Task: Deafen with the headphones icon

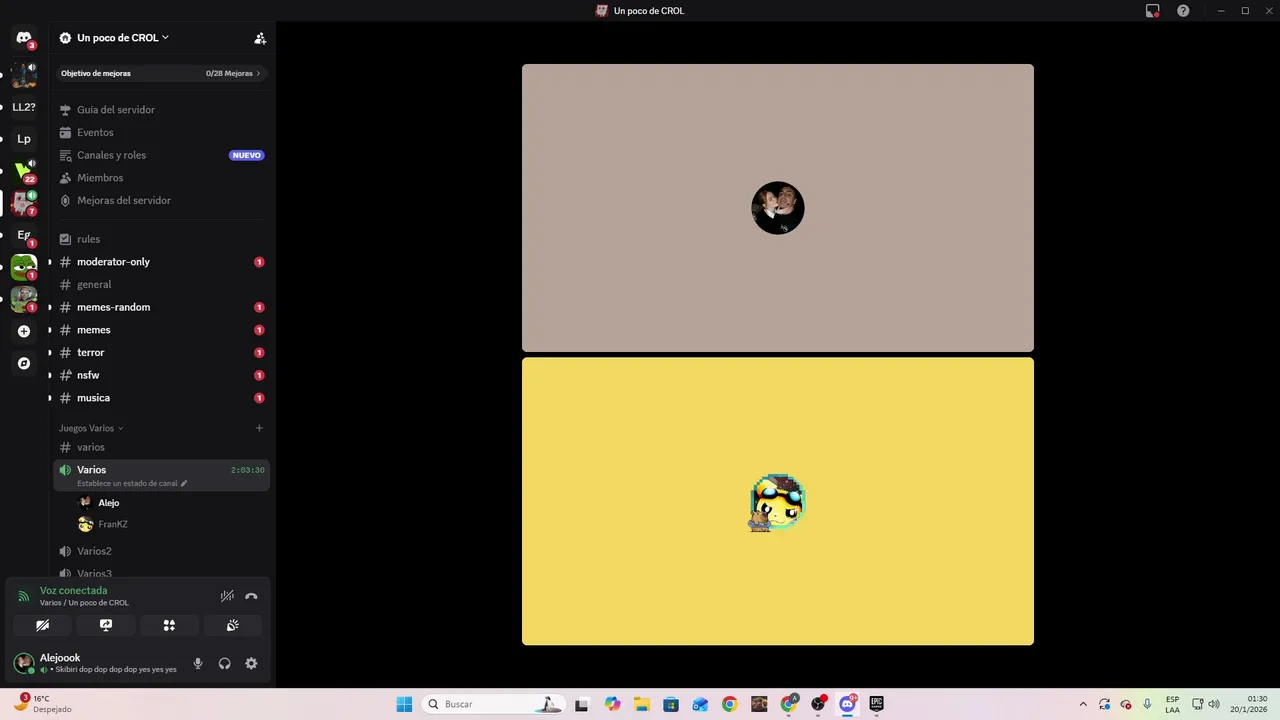Action: coord(225,663)
